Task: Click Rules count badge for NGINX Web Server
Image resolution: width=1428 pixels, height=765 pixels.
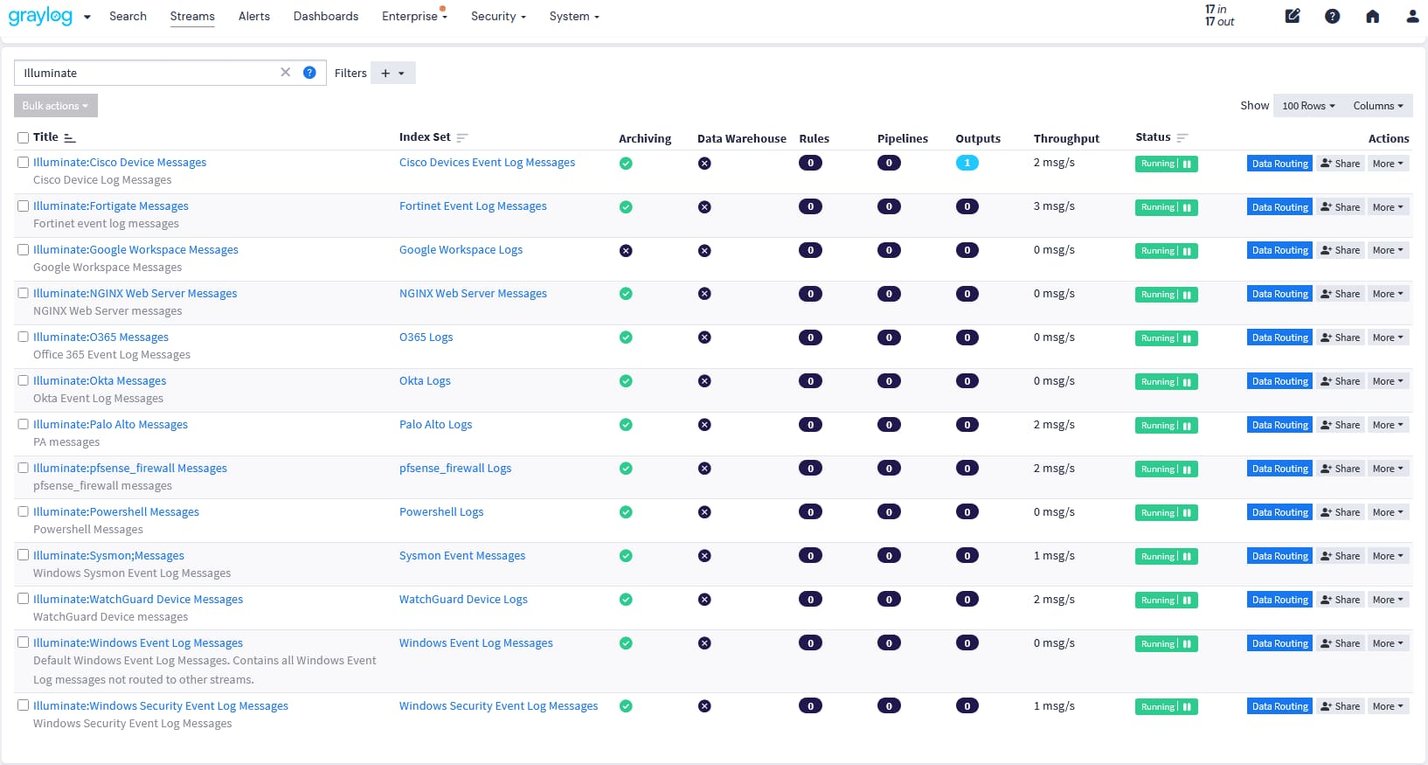Action: point(810,294)
